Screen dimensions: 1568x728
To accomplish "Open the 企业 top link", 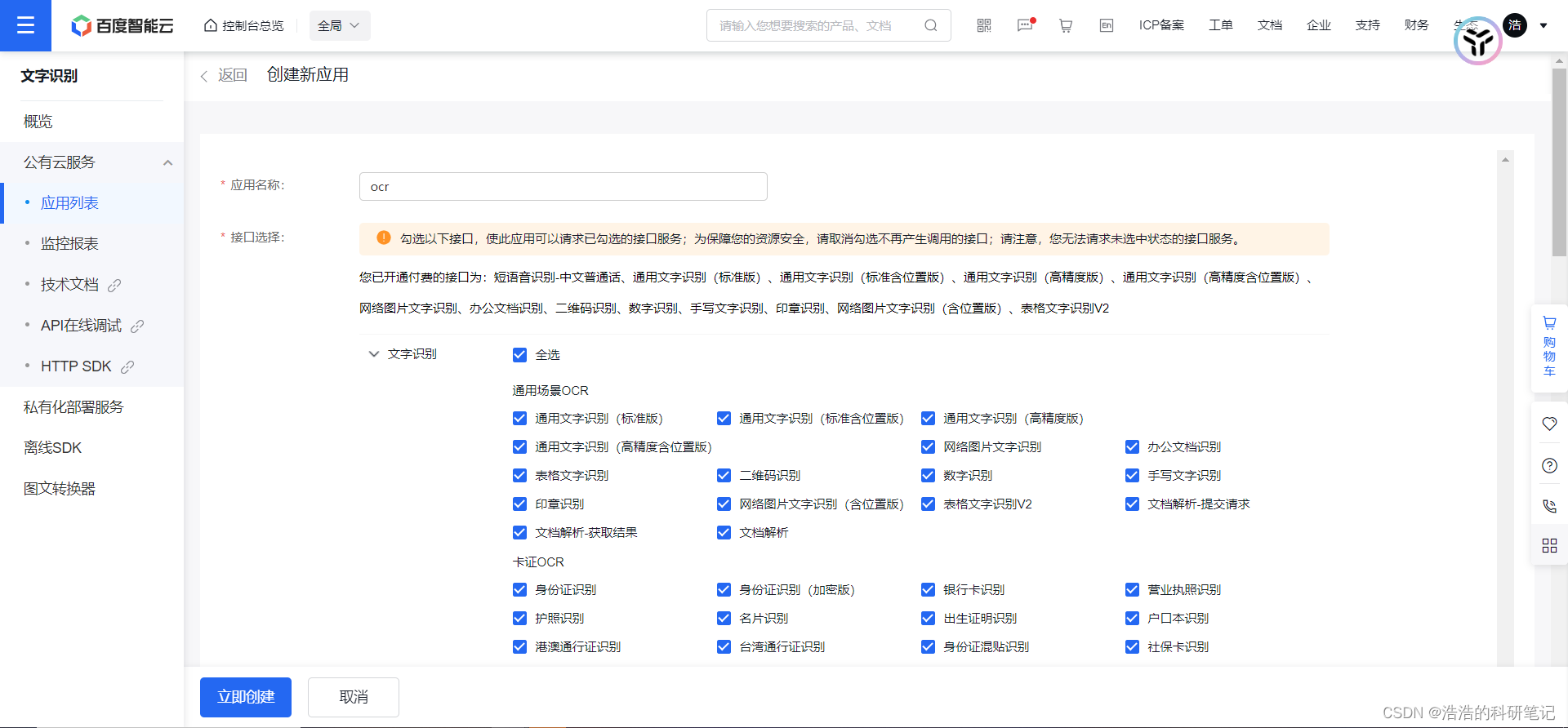I will (x=1319, y=25).
